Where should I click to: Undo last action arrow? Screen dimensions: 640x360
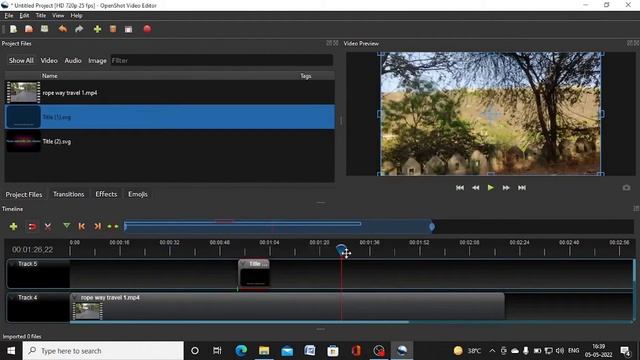coord(62,29)
